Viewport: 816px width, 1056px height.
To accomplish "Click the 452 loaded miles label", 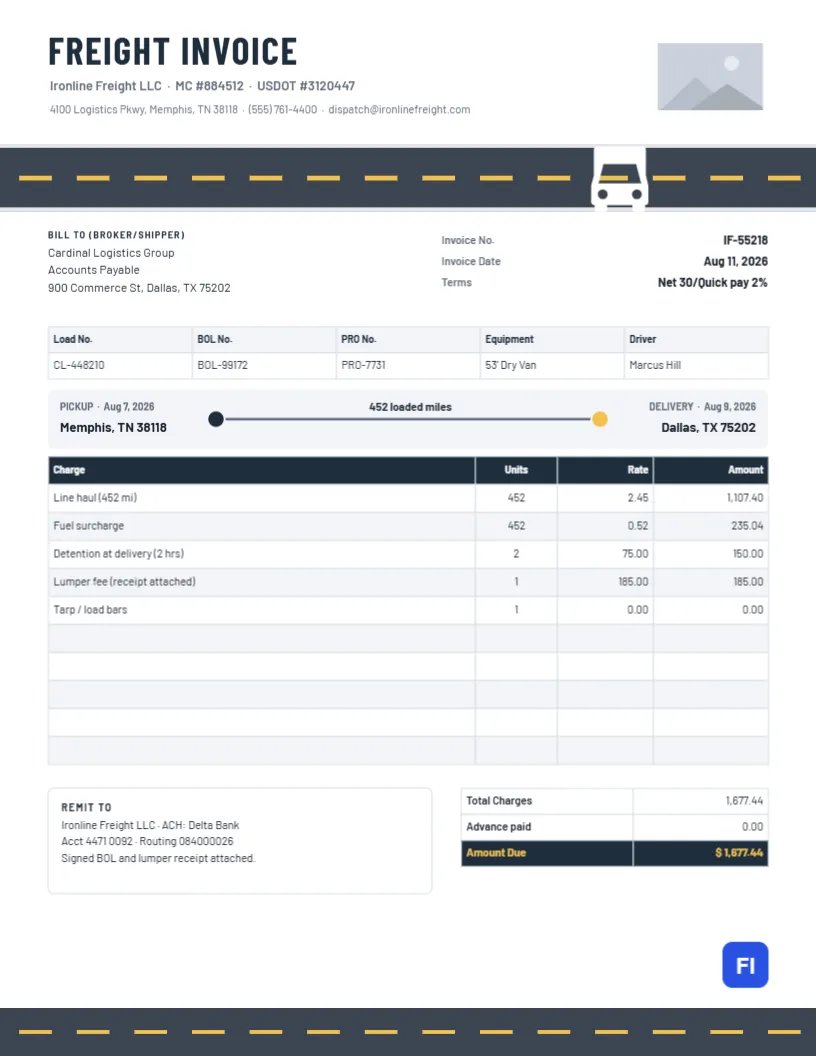I will pyautogui.click(x=410, y=407).
